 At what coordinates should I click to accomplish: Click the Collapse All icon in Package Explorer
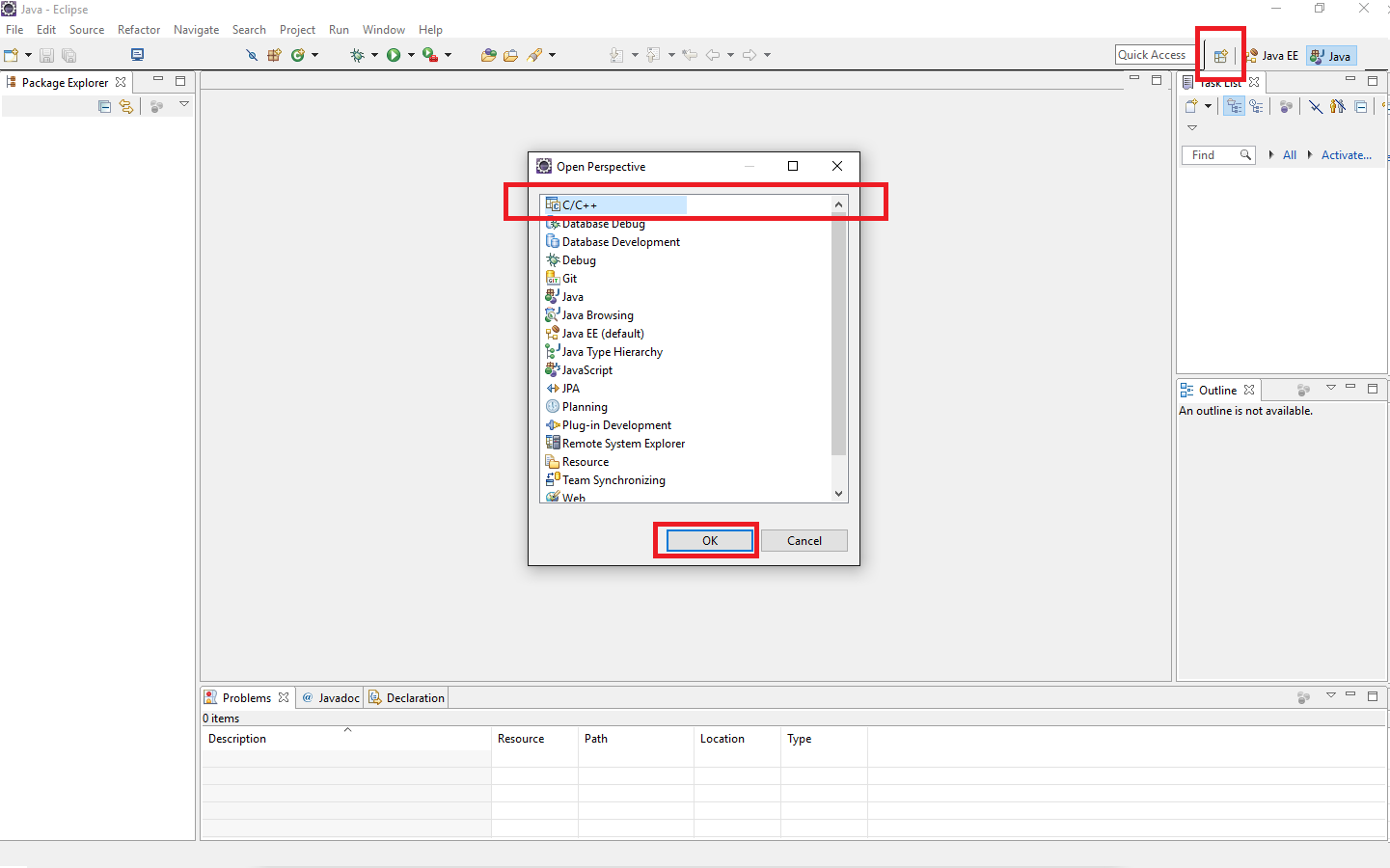(x=104, y=106)
